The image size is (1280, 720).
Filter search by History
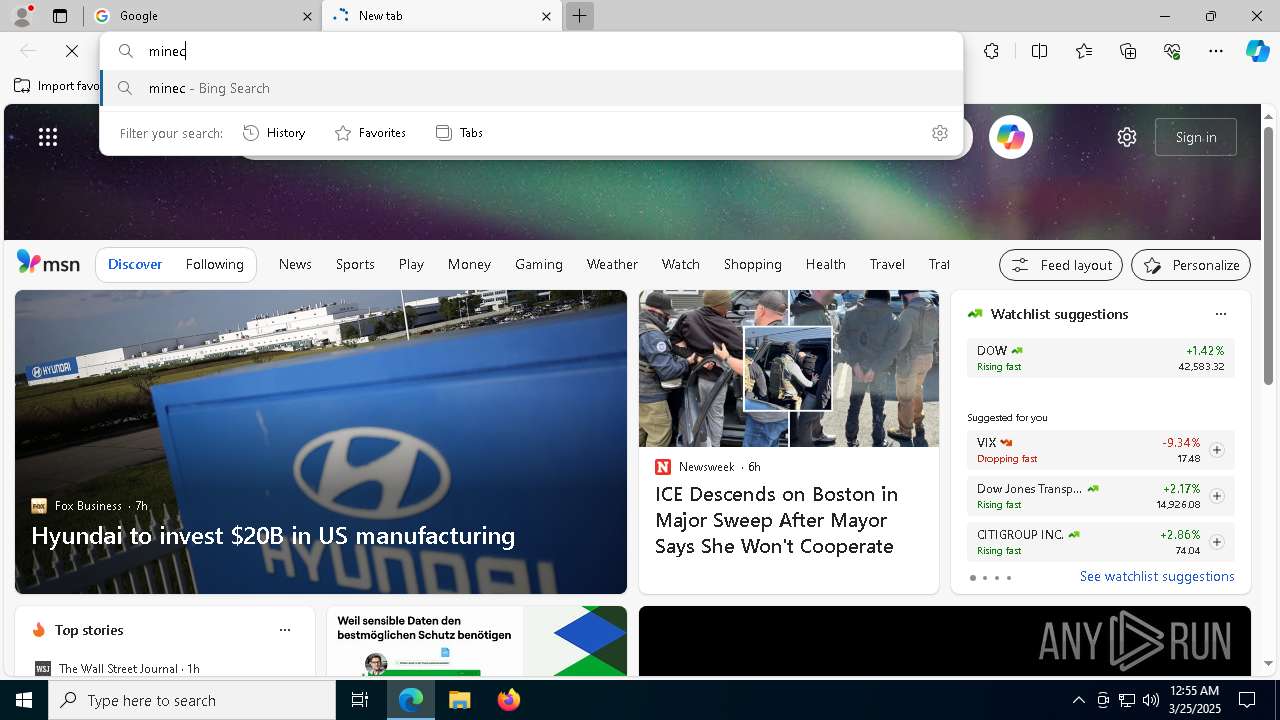coord(275,133)
